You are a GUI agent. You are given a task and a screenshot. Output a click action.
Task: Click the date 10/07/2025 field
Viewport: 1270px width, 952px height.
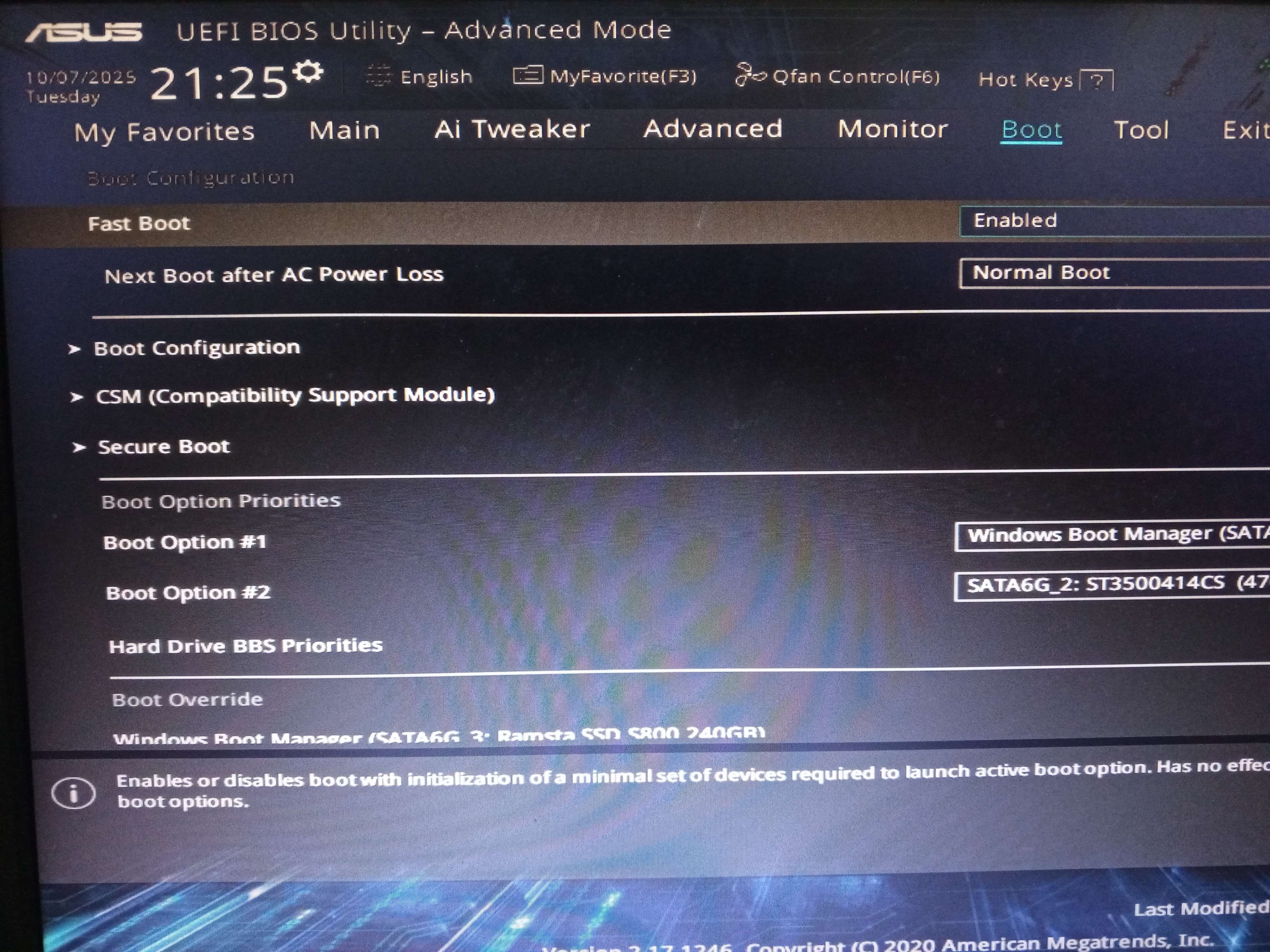[x=80, y=77]
